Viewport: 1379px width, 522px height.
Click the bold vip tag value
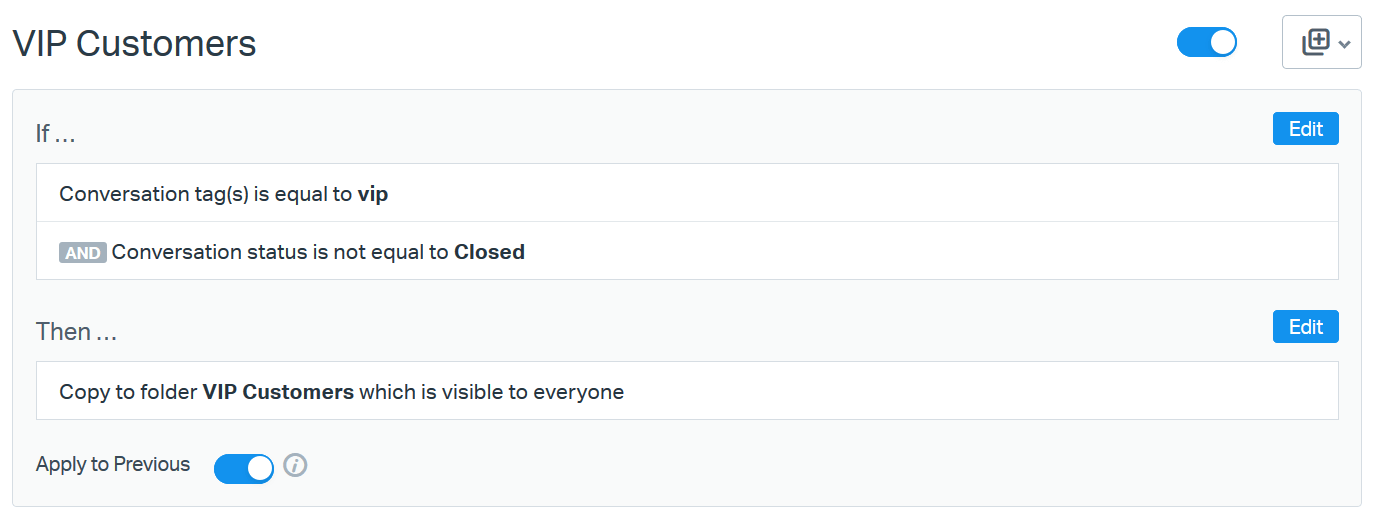click(373, 194)
